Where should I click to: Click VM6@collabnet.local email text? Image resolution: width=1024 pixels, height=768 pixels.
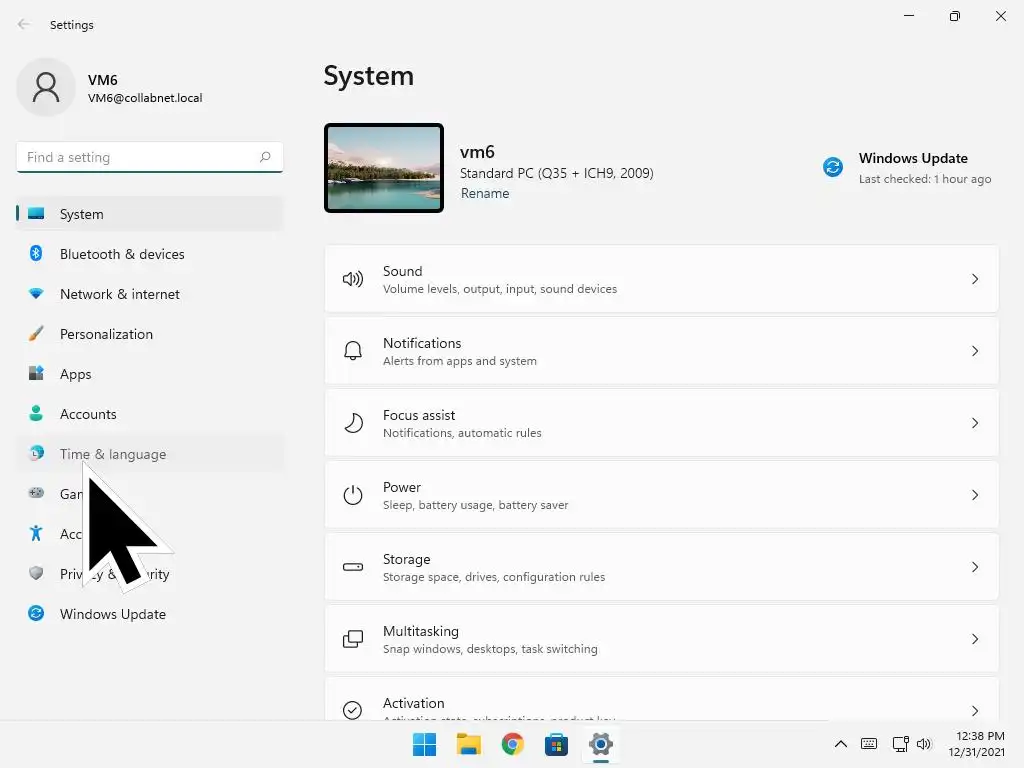pyautogui.click(x=145, y=98)
